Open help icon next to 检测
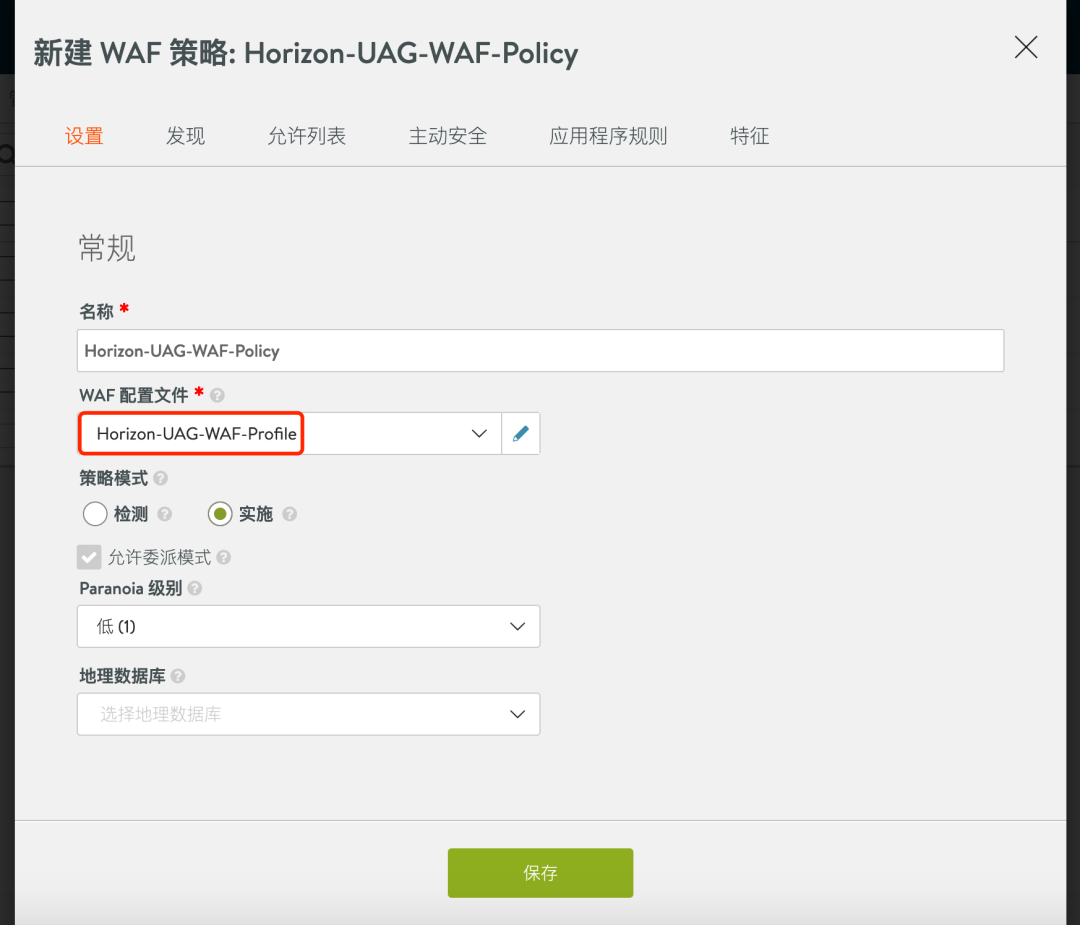 165,514
